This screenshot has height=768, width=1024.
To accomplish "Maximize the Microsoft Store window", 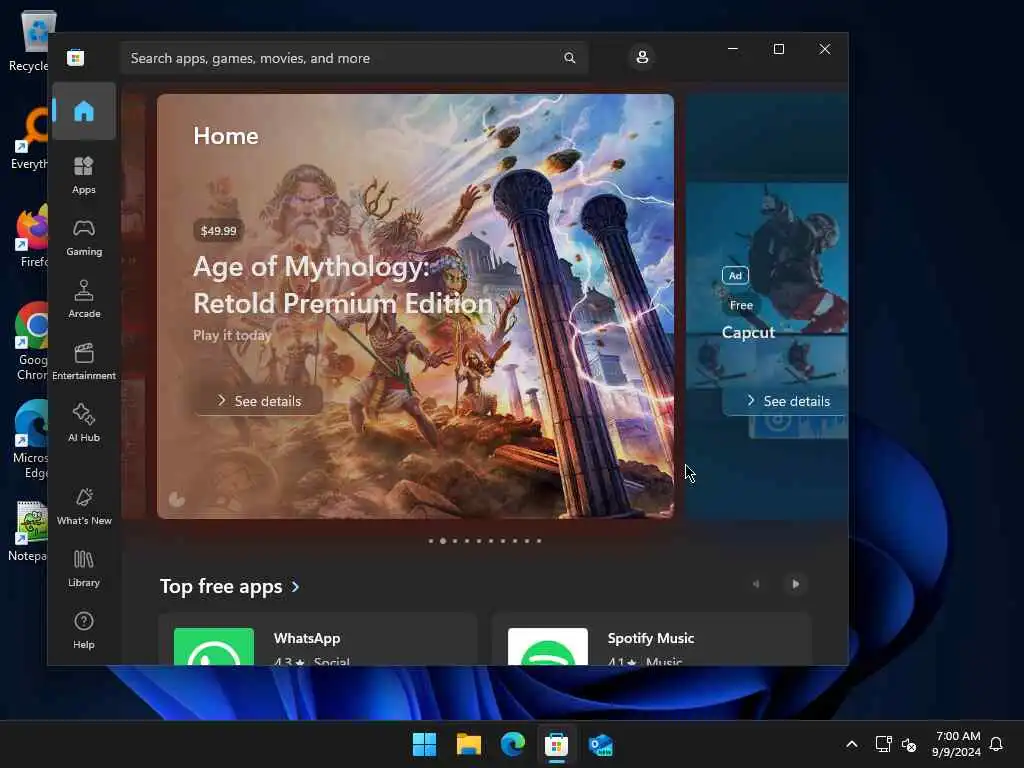I will point(778,49).
